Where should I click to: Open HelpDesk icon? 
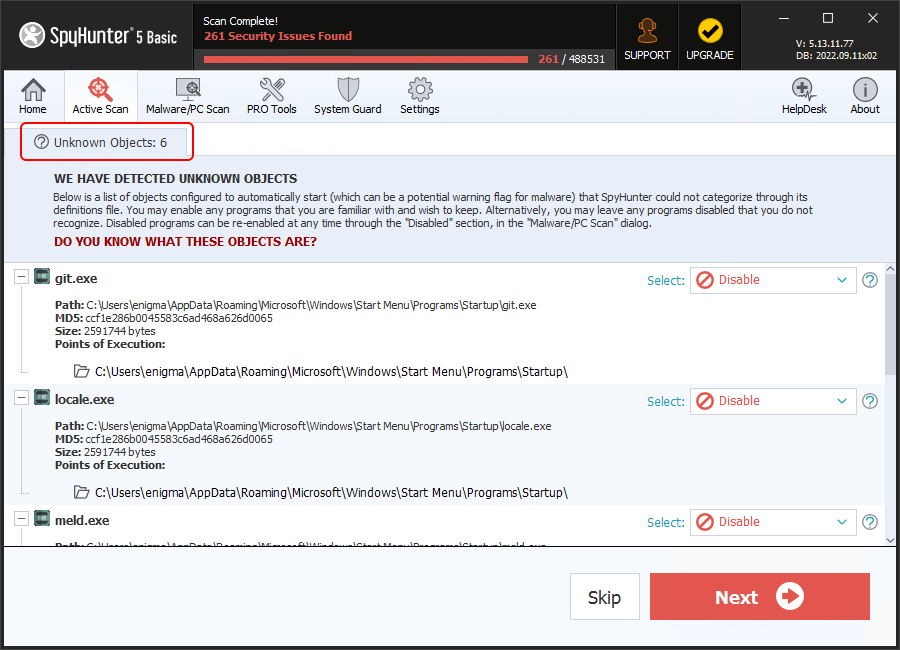tap(804, 96)
